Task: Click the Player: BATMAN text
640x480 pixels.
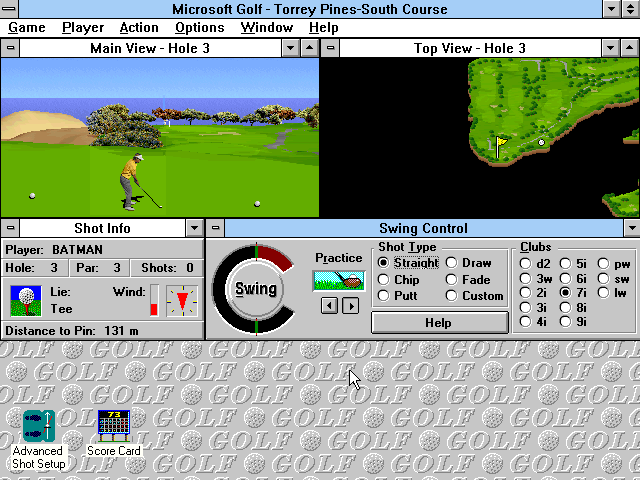Action: 54,249
